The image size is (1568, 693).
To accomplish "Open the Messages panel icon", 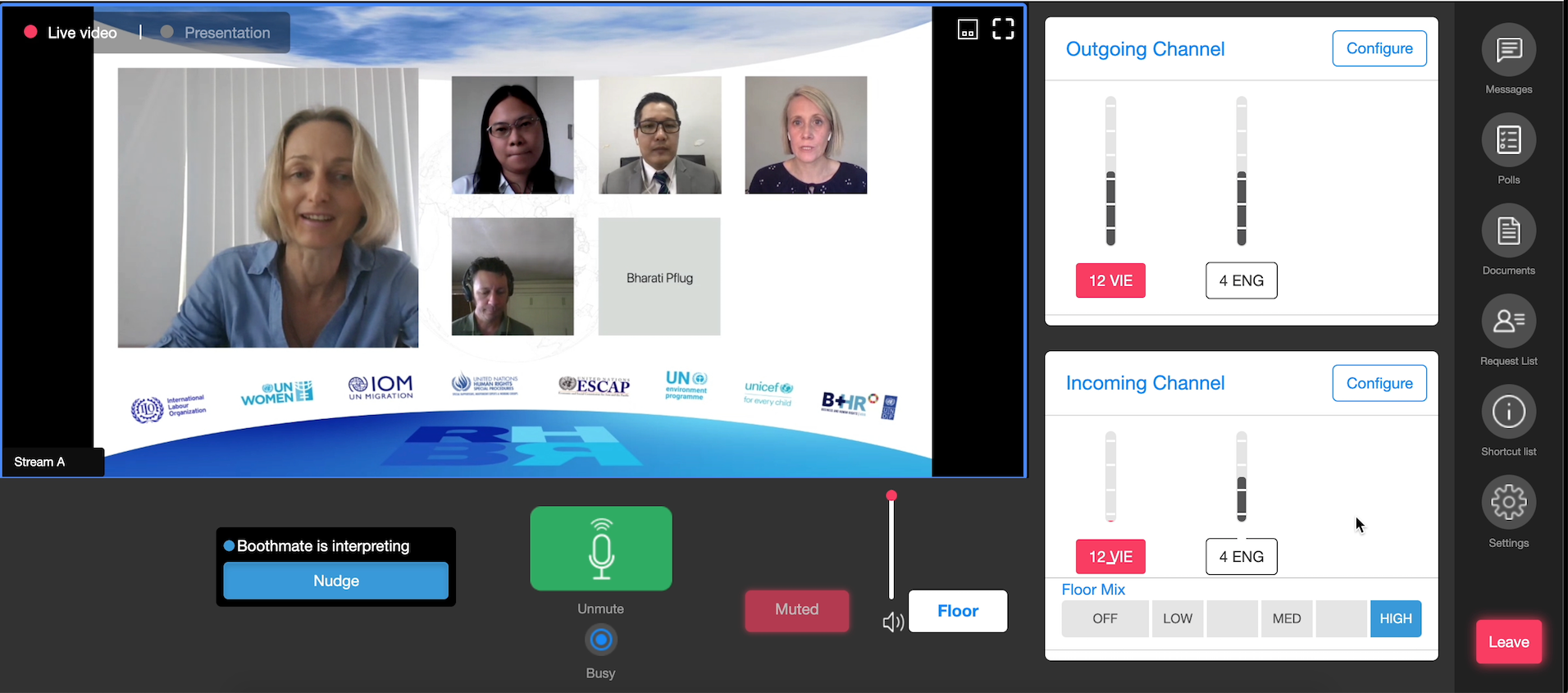I will pos(1508,51).
